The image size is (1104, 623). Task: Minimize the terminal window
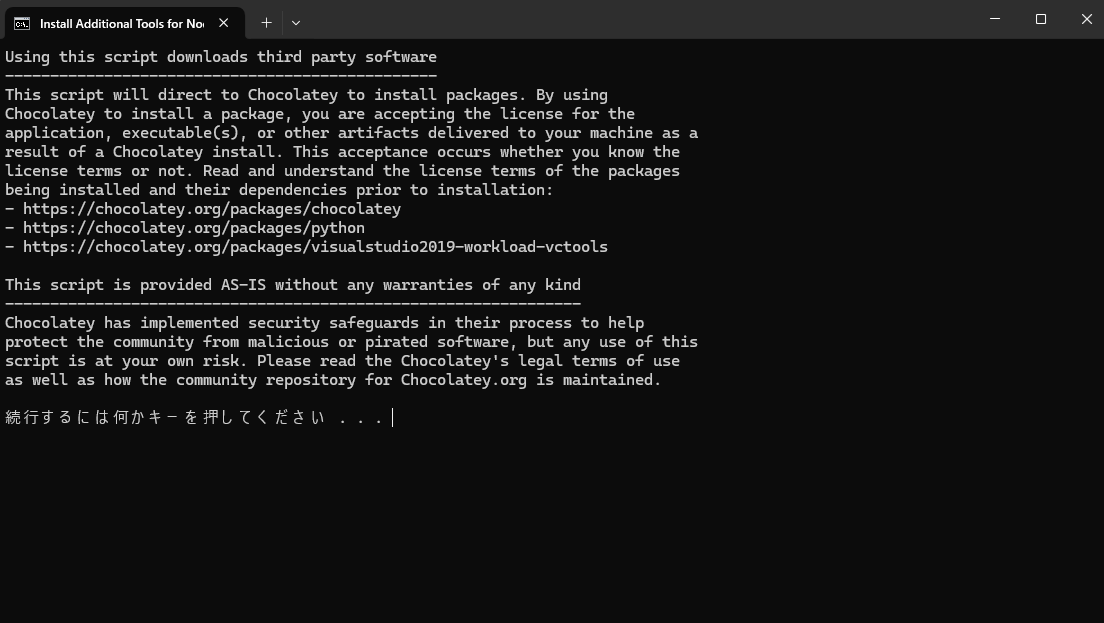click(993, 19)
